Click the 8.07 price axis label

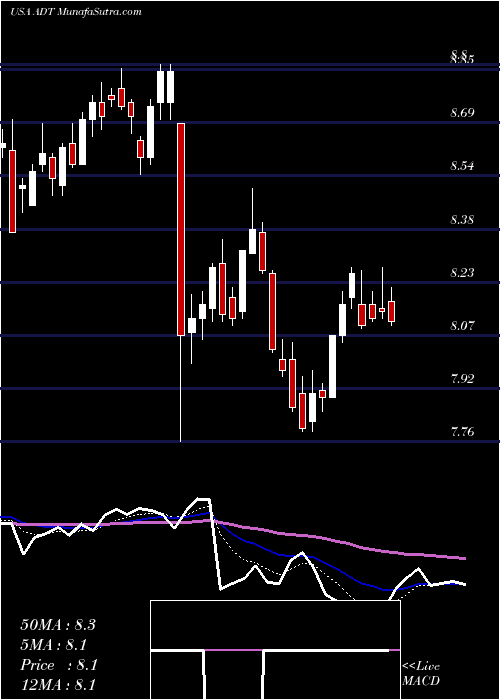[x=462, y=326]
